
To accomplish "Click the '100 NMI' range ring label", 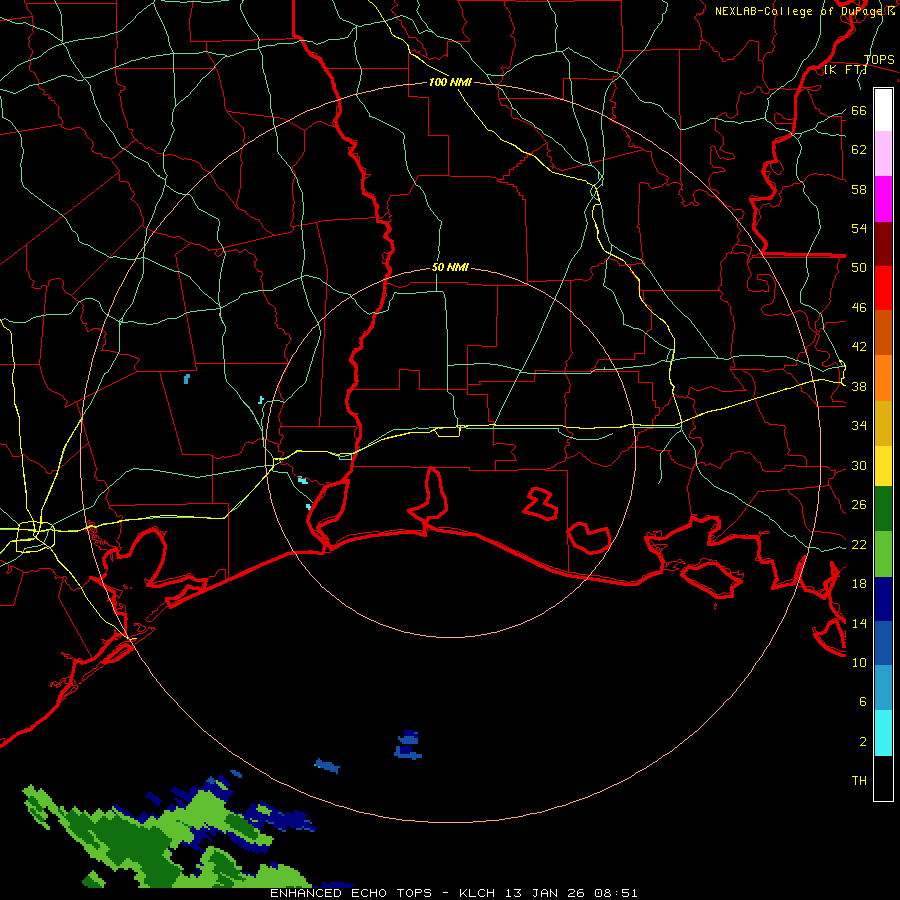I will click(450, 82).
